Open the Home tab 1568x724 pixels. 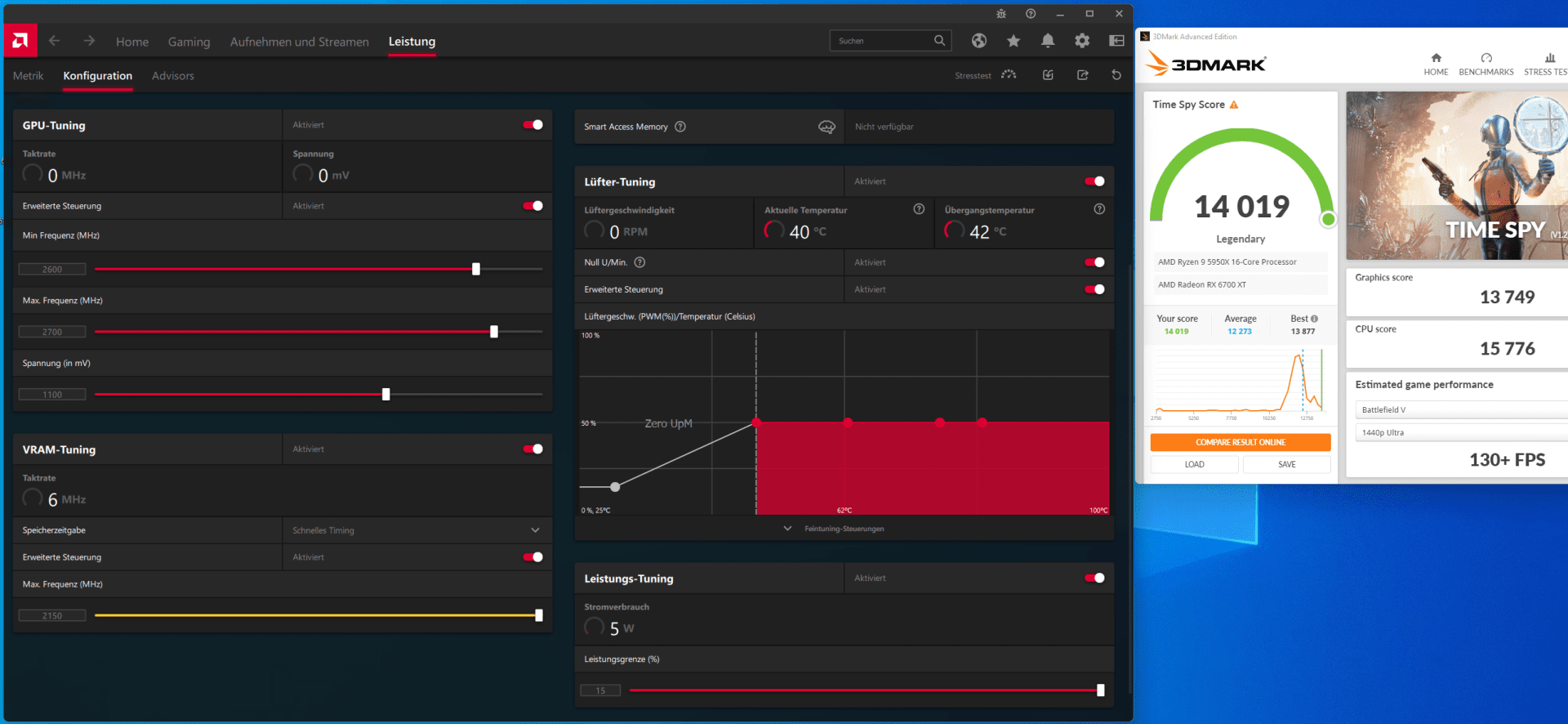click(x=132, y=42)
